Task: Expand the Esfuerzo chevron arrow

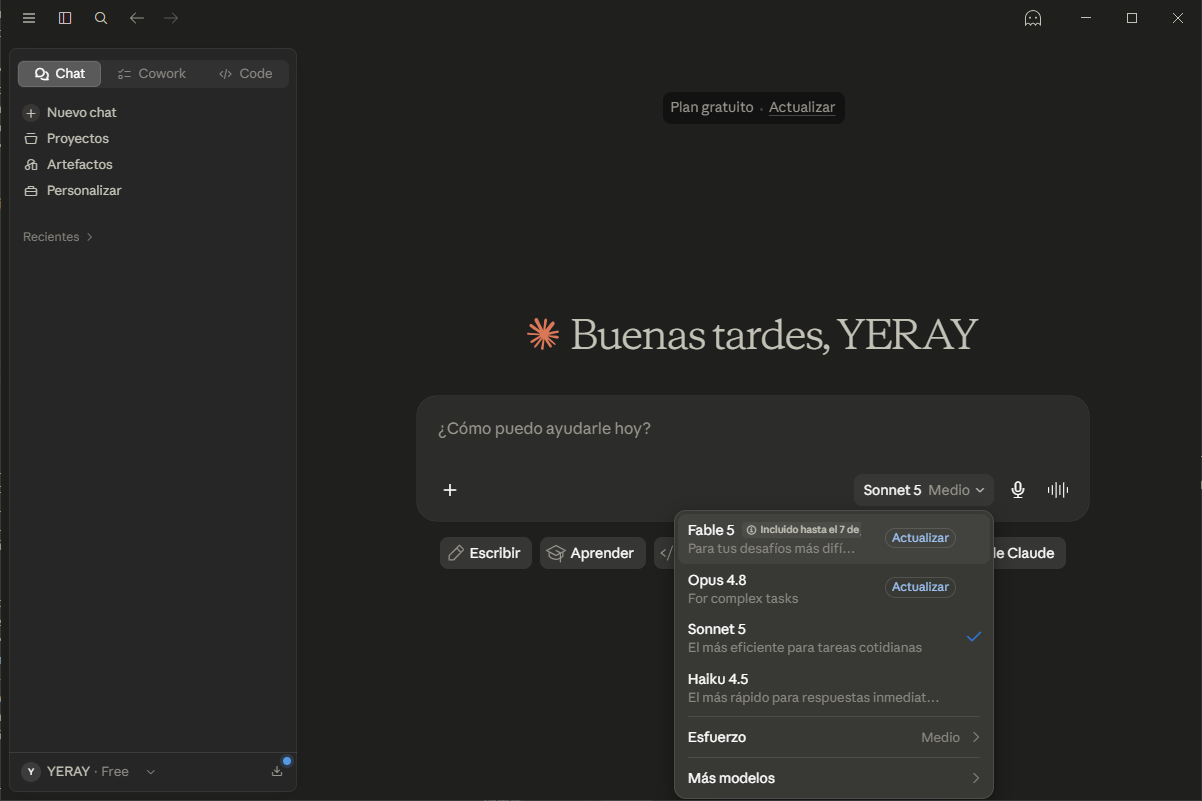Action: (976, 737)
